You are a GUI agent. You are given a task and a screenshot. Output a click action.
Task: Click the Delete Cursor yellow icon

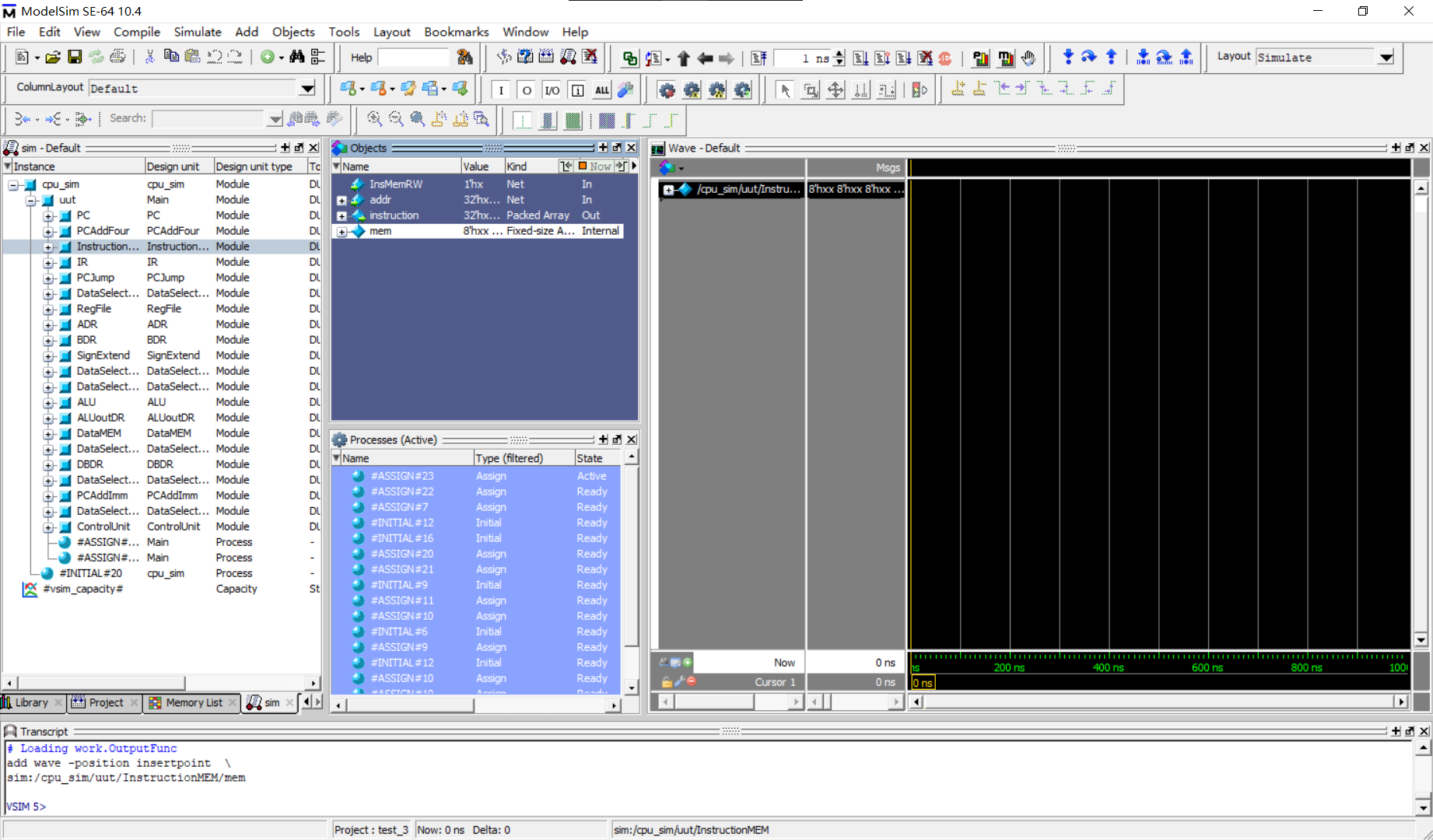click(x=980, y=89)
